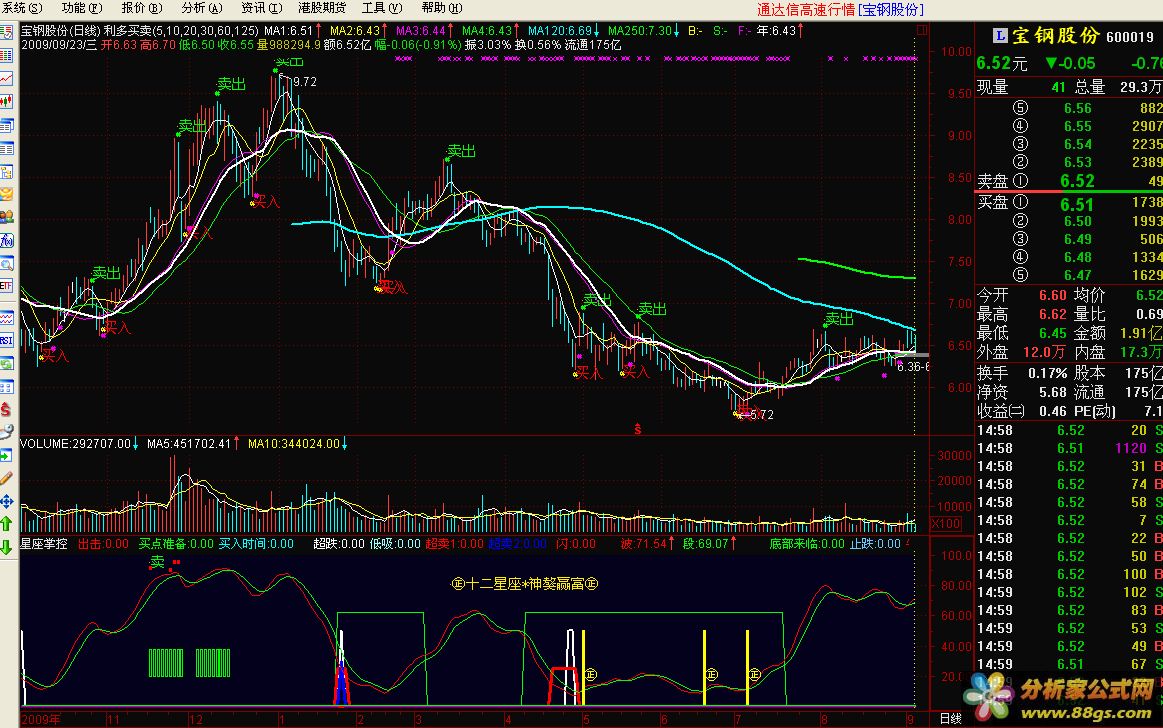Click the 星座掌控 indicator name
This screenshot has height=728, width=1163.
point(44,543)
